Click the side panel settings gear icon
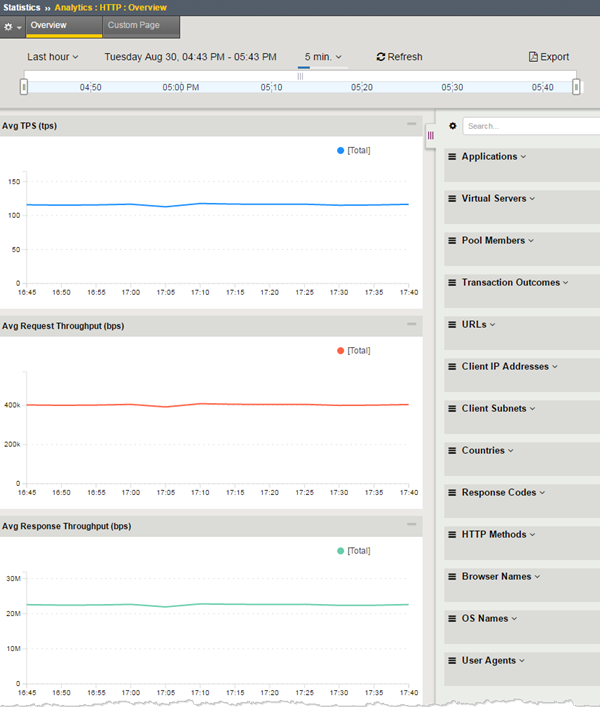Viewport: 600px width, 707px height. pos(452,126)
